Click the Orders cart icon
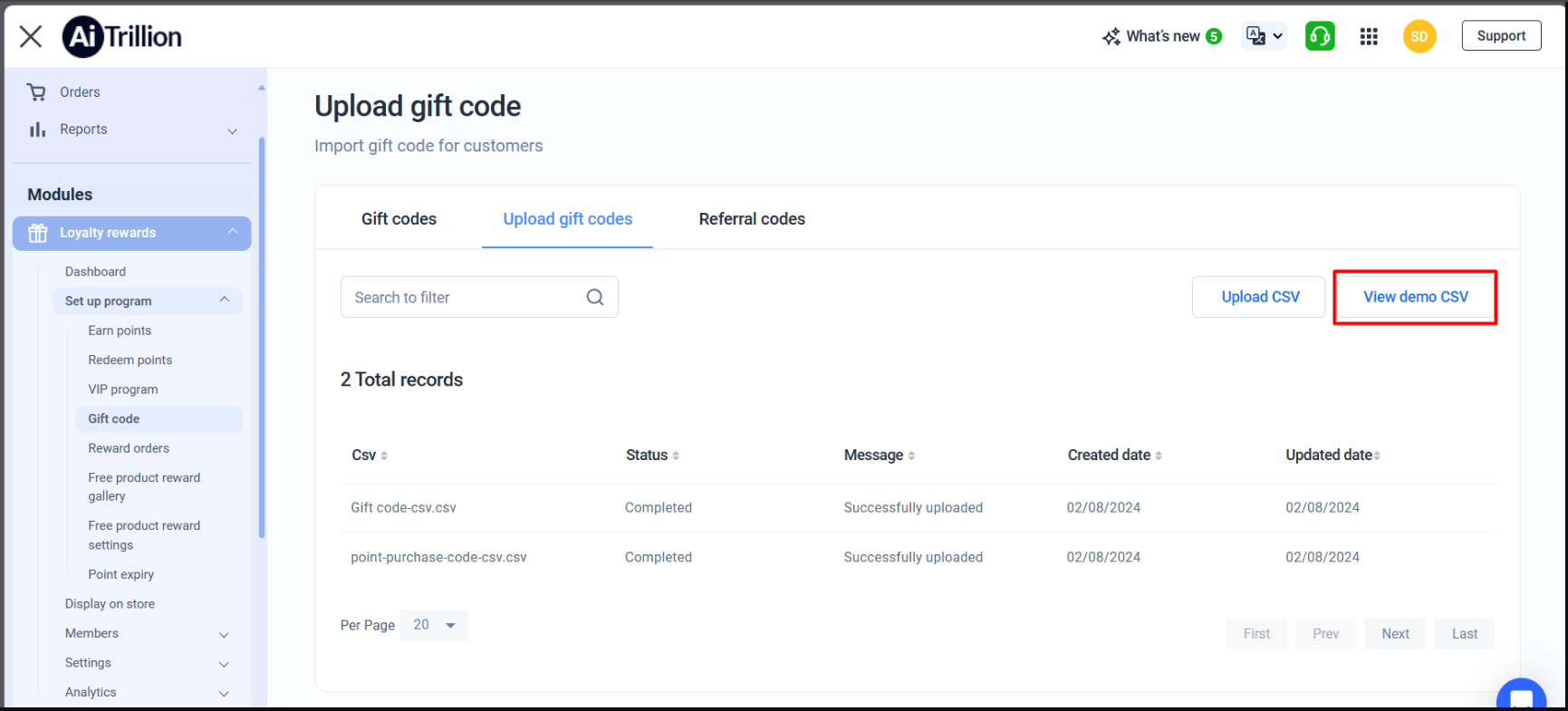The width and height of the screenshot is (1568, 711). click(37, 92)
